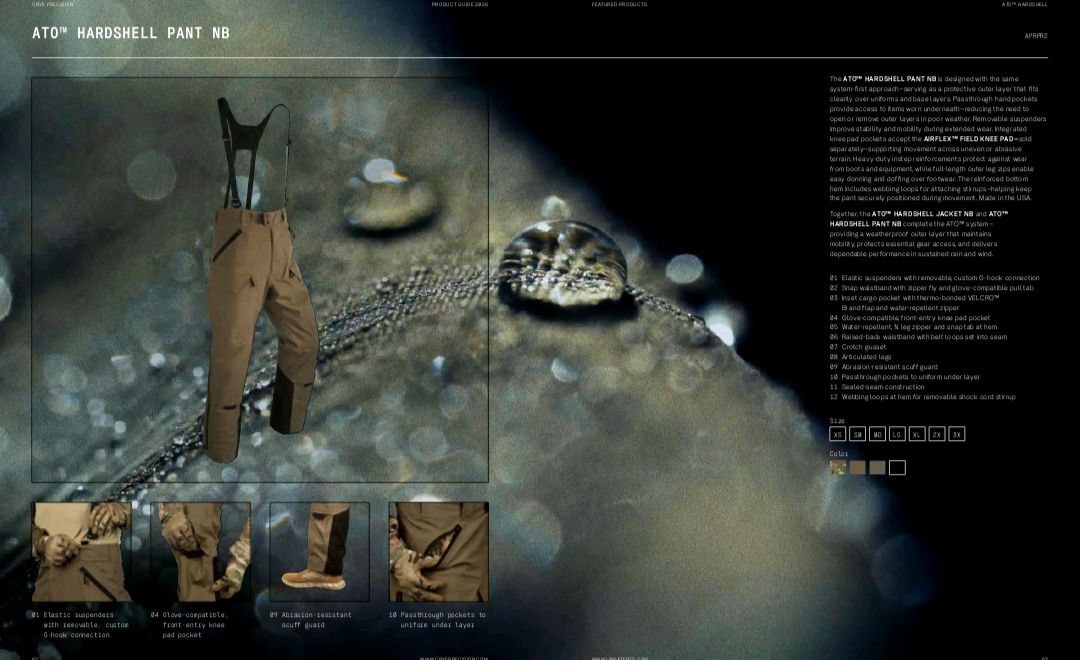
Task: Open the elastic suspenders detail thumbnail
Action: [x=81, y=552]
